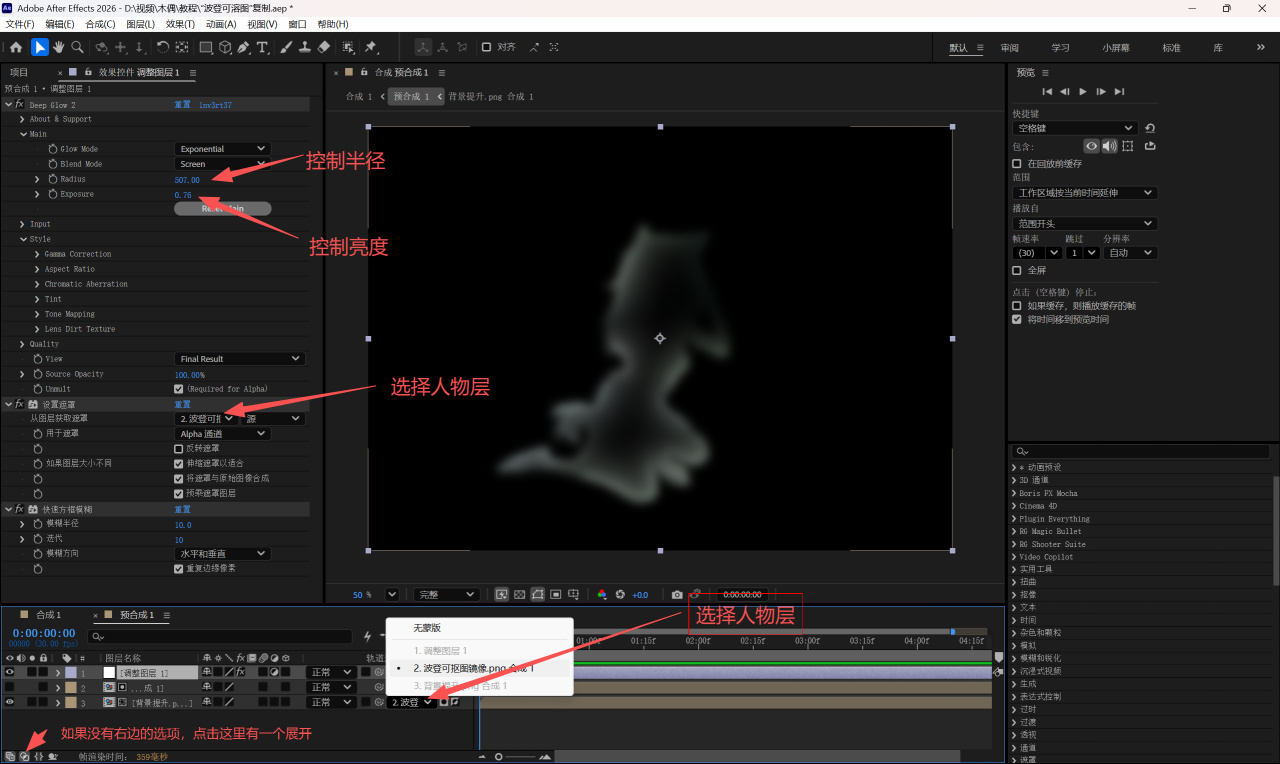Reset the viewer exposure icon
Image resolution: width=1280 pixels, height=764 pixels.
pyautogui.click(x=620, y=594)
